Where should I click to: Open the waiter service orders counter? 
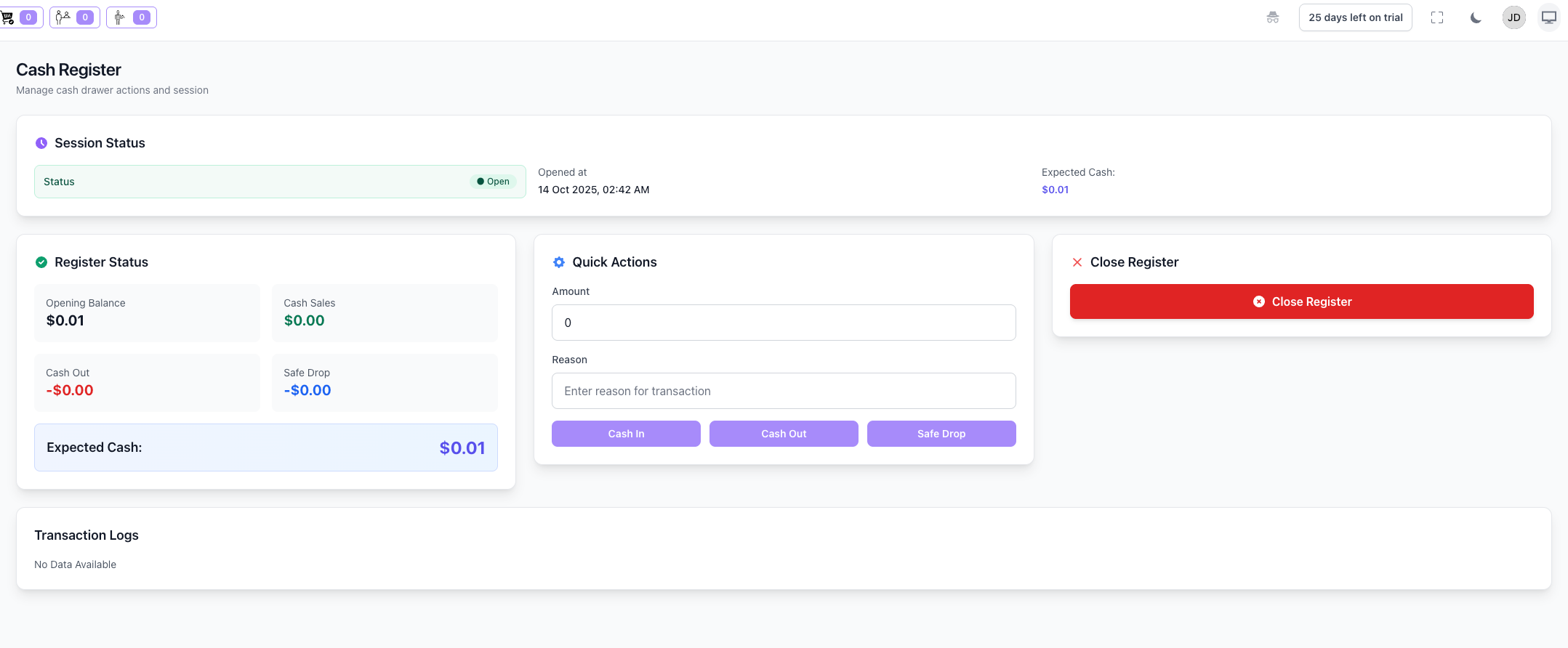[x=132, y=17]
